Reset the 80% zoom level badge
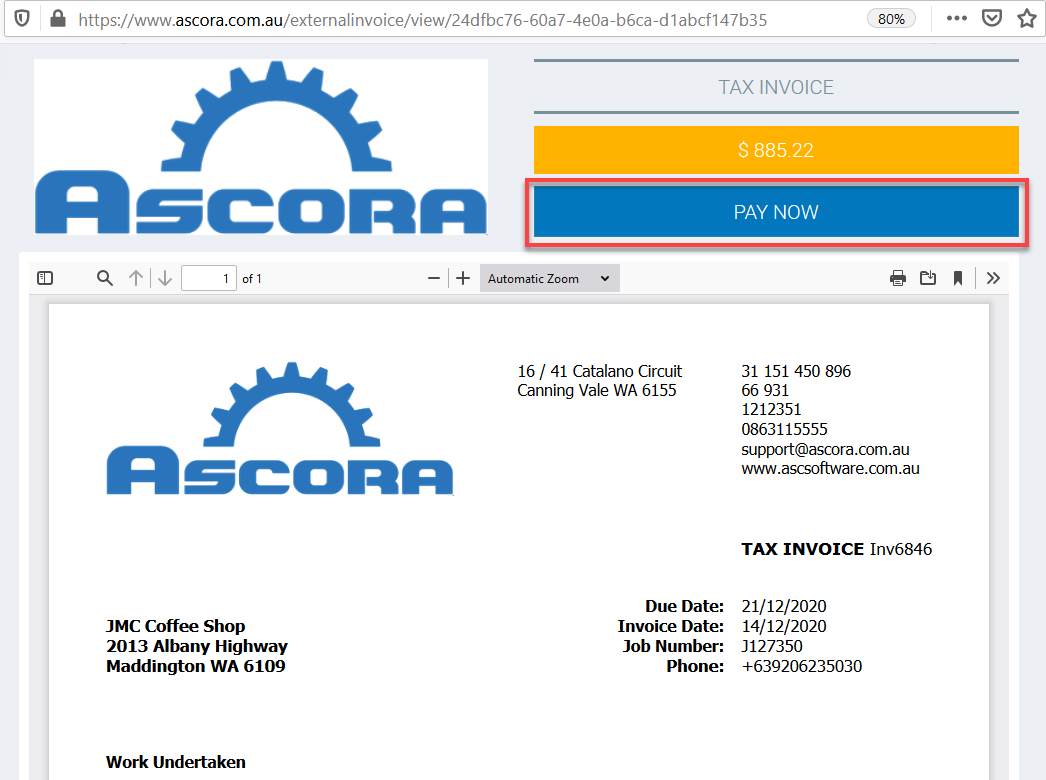This screenshot has width=1046, height=780. tap(891, 18)
